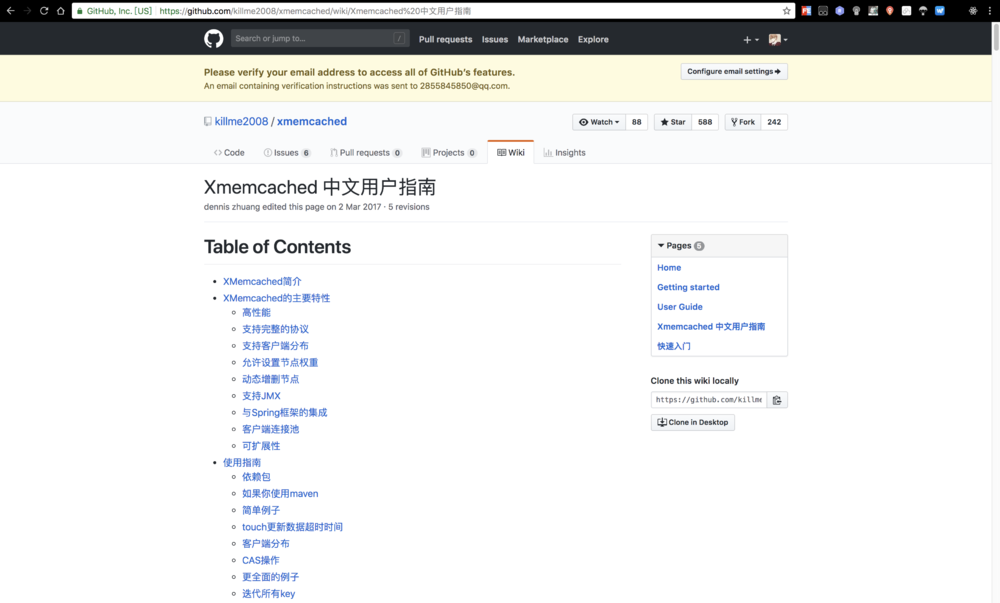Jump to 更全面的例子 section
This screenshot has width=1000, height=603.
pyautogui.click(x=270, y=577)
